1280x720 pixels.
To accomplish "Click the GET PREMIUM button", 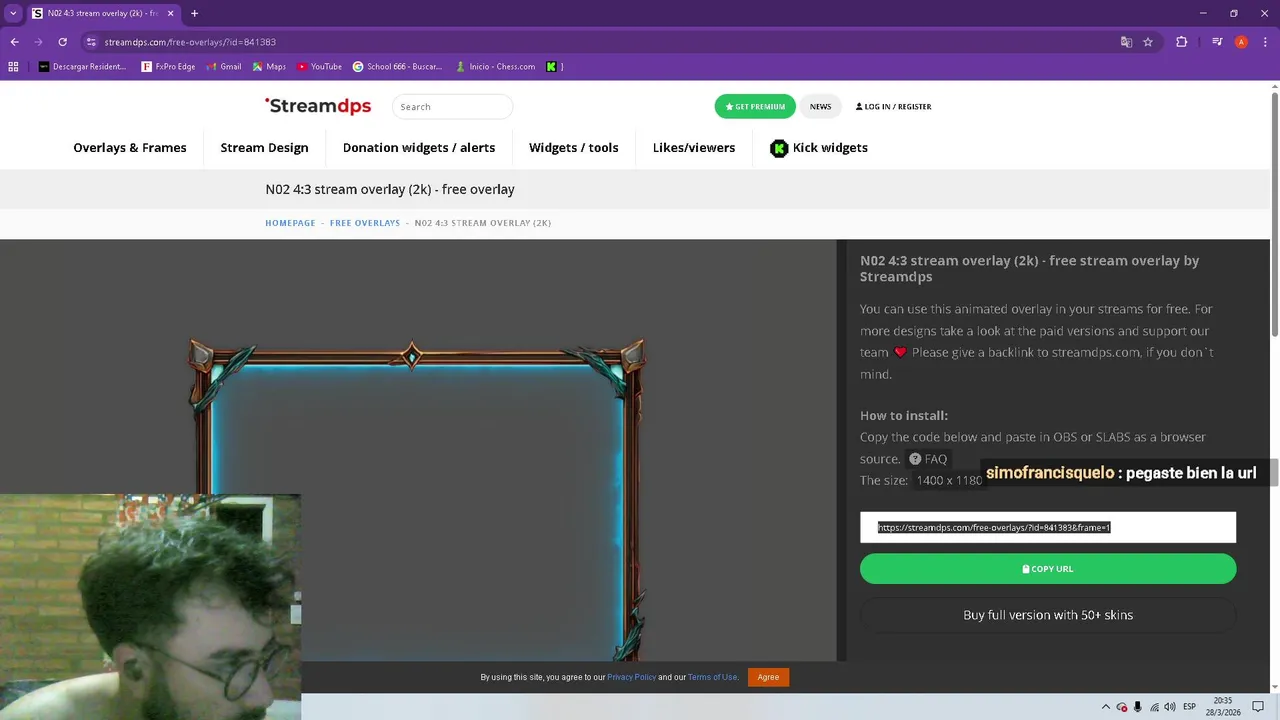I will 755,107.
